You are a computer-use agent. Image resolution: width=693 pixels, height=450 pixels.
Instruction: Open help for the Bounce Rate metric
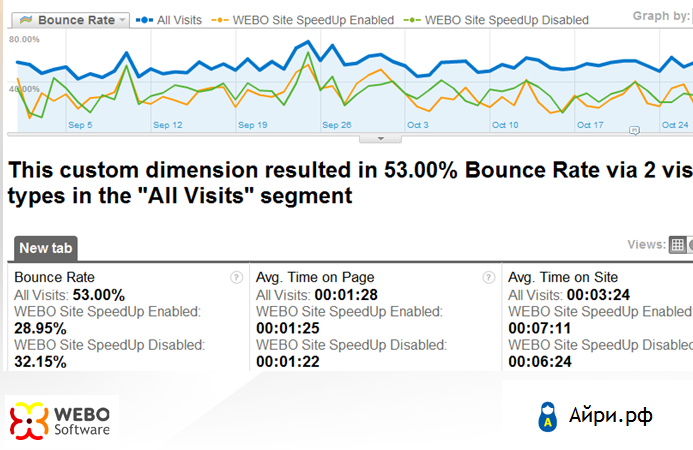[236, 278]
